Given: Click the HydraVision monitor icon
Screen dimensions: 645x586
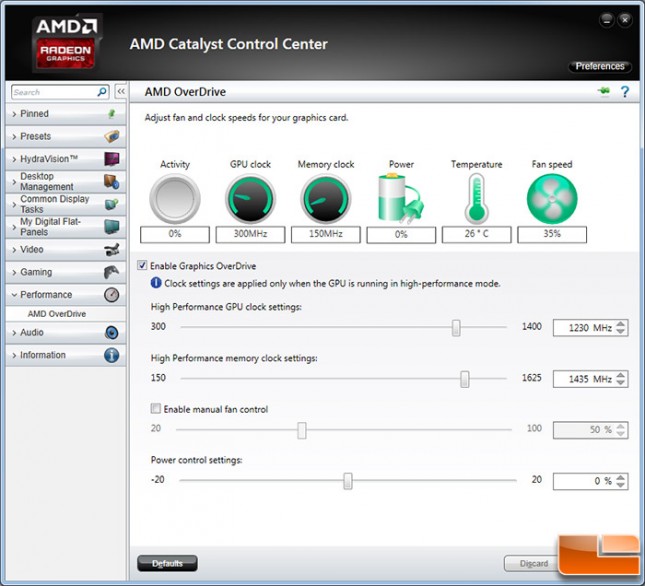Looking at the screenshot, I should click(x=111, y=159).
